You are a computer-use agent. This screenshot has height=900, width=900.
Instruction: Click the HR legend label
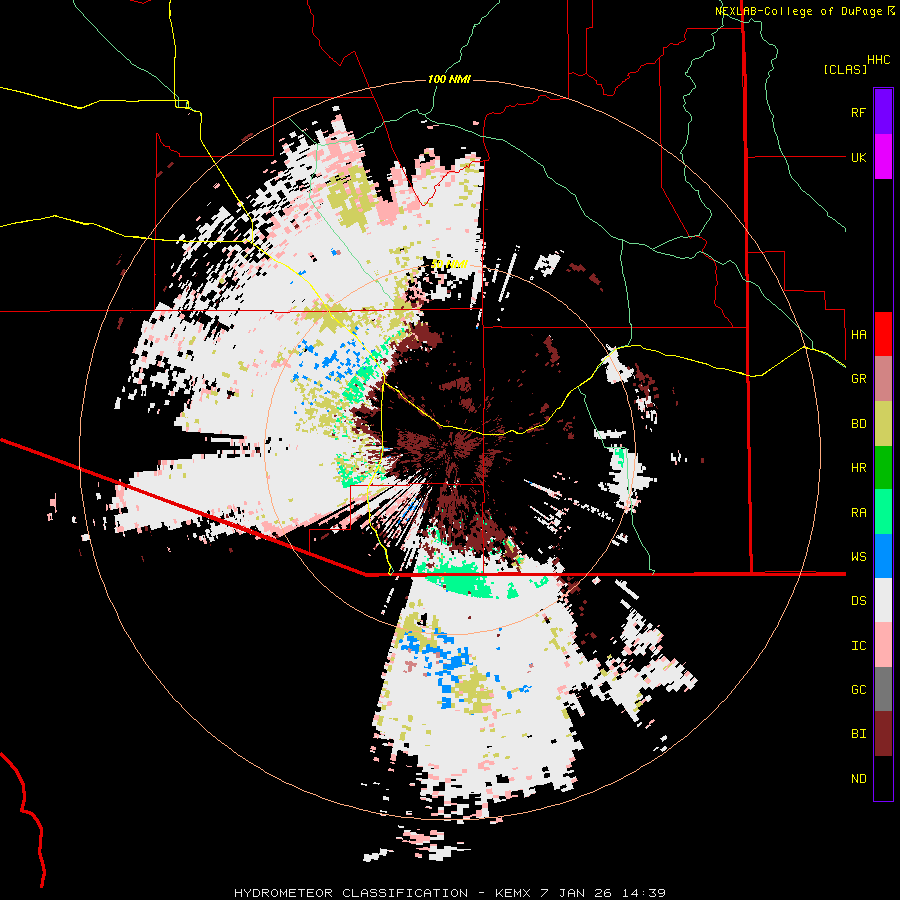click(x=858, y=468)
